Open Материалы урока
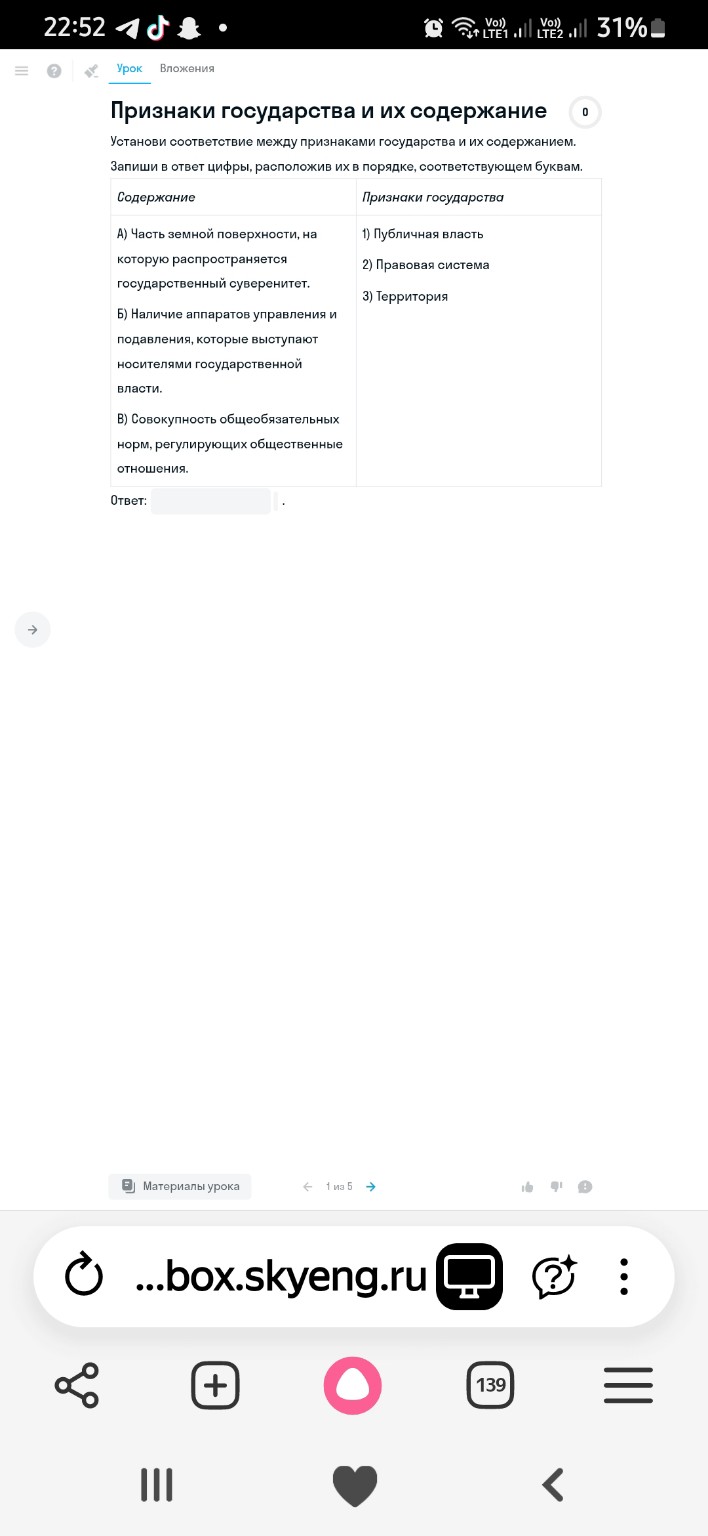 tap(180, 1186)
